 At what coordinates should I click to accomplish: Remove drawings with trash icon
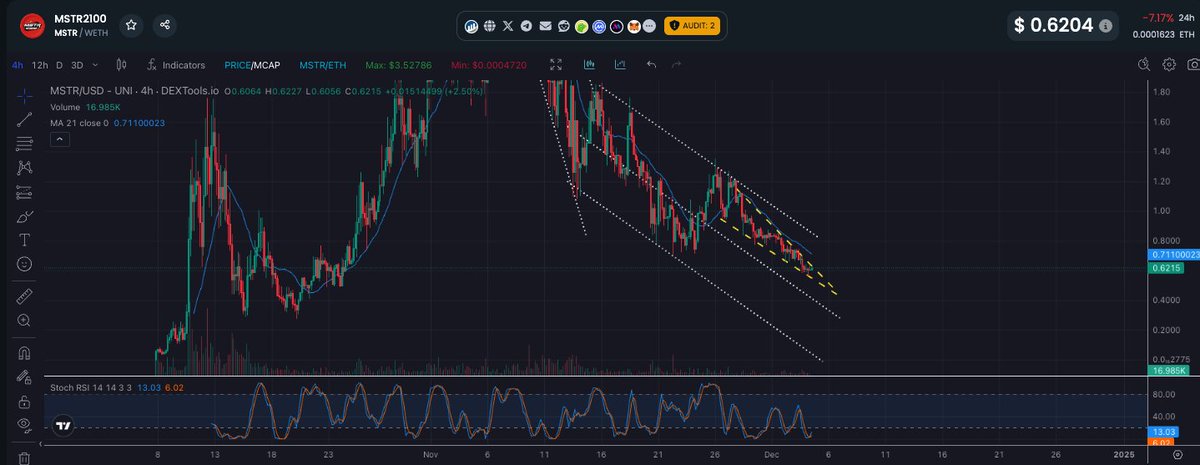coord(25,458)
